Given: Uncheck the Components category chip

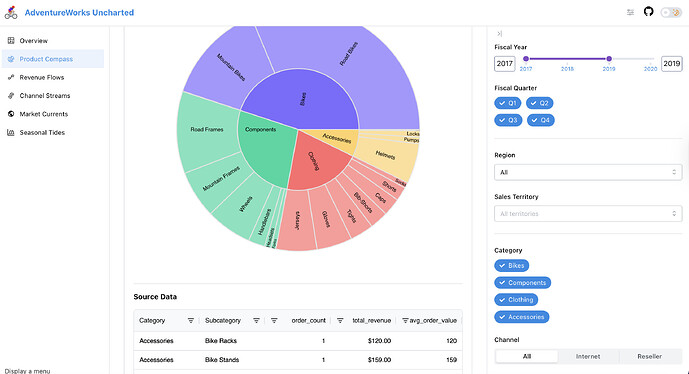Looking at the screenshot, I should (522, 283).
